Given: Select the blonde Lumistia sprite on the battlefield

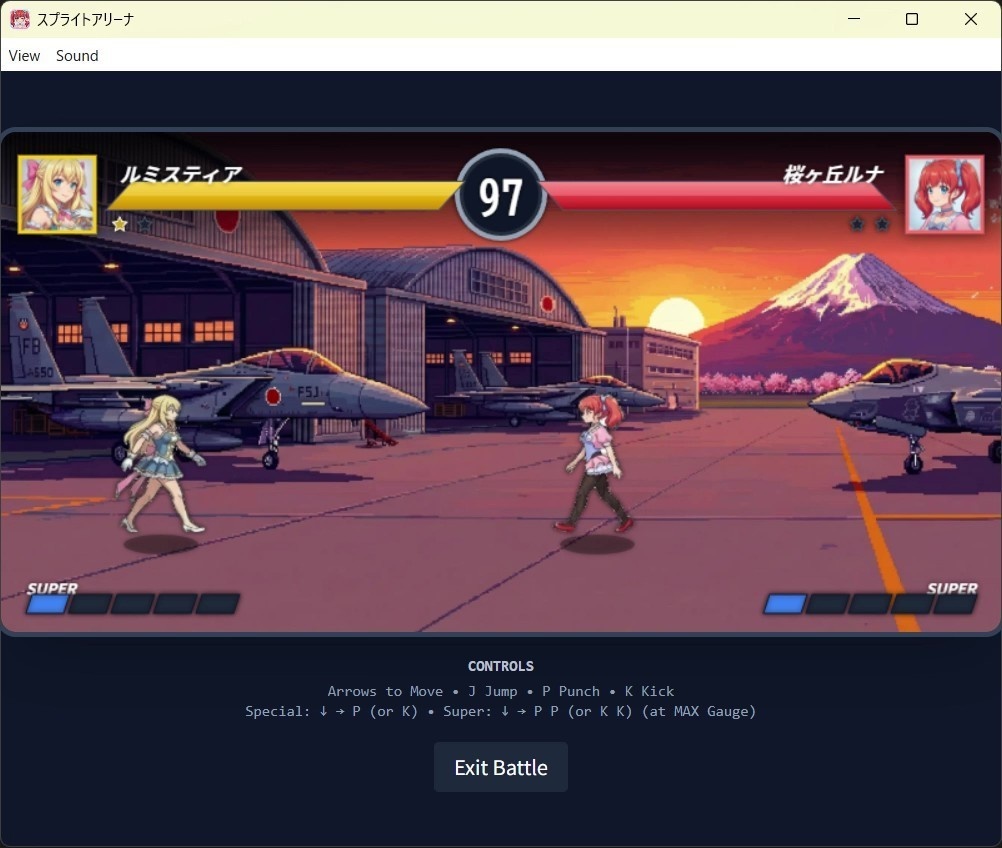Looking at the screenshot, I should pyautogui.click(x=160, y=460).
